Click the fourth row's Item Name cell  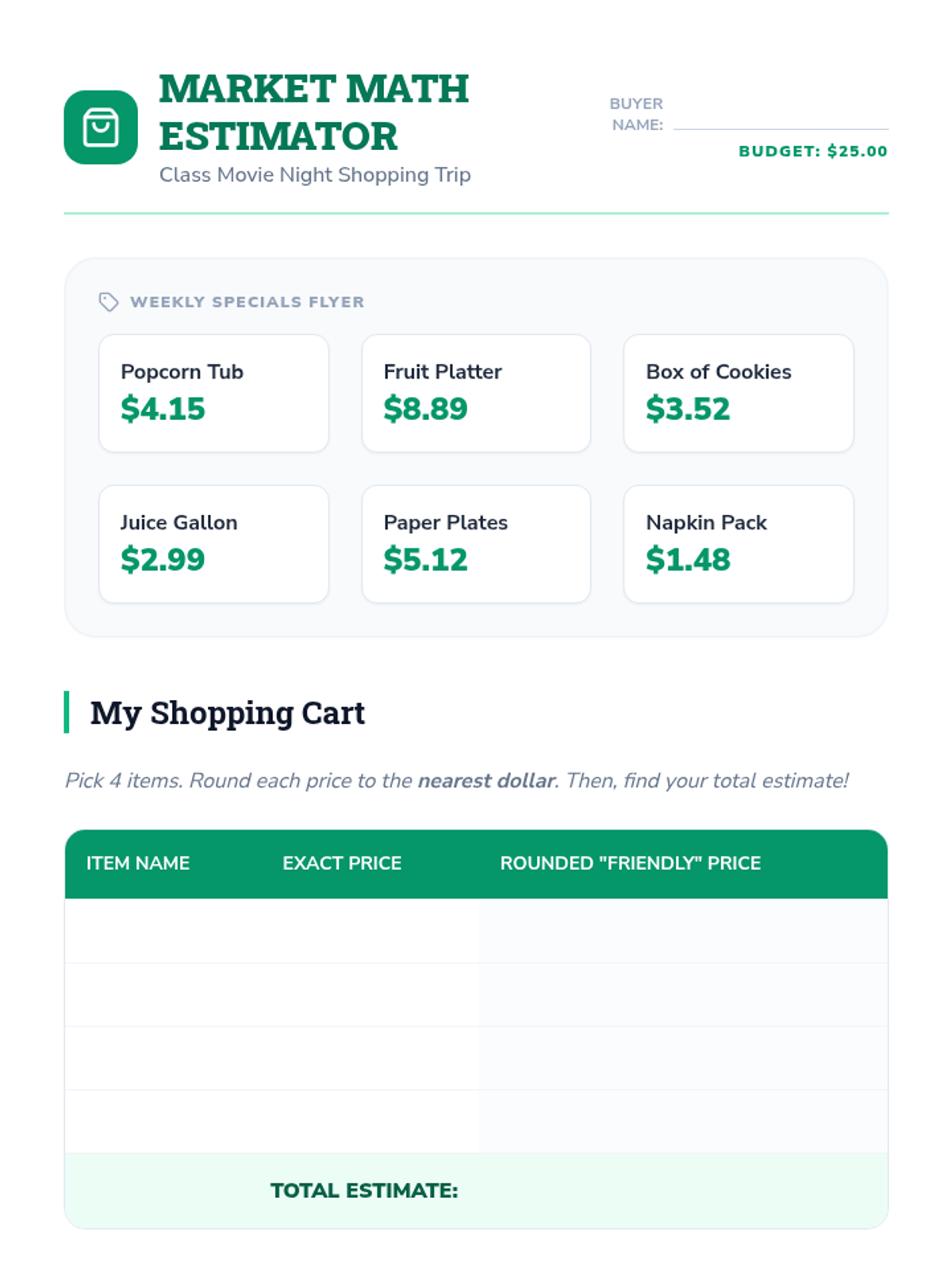(x=163, y=1122)
